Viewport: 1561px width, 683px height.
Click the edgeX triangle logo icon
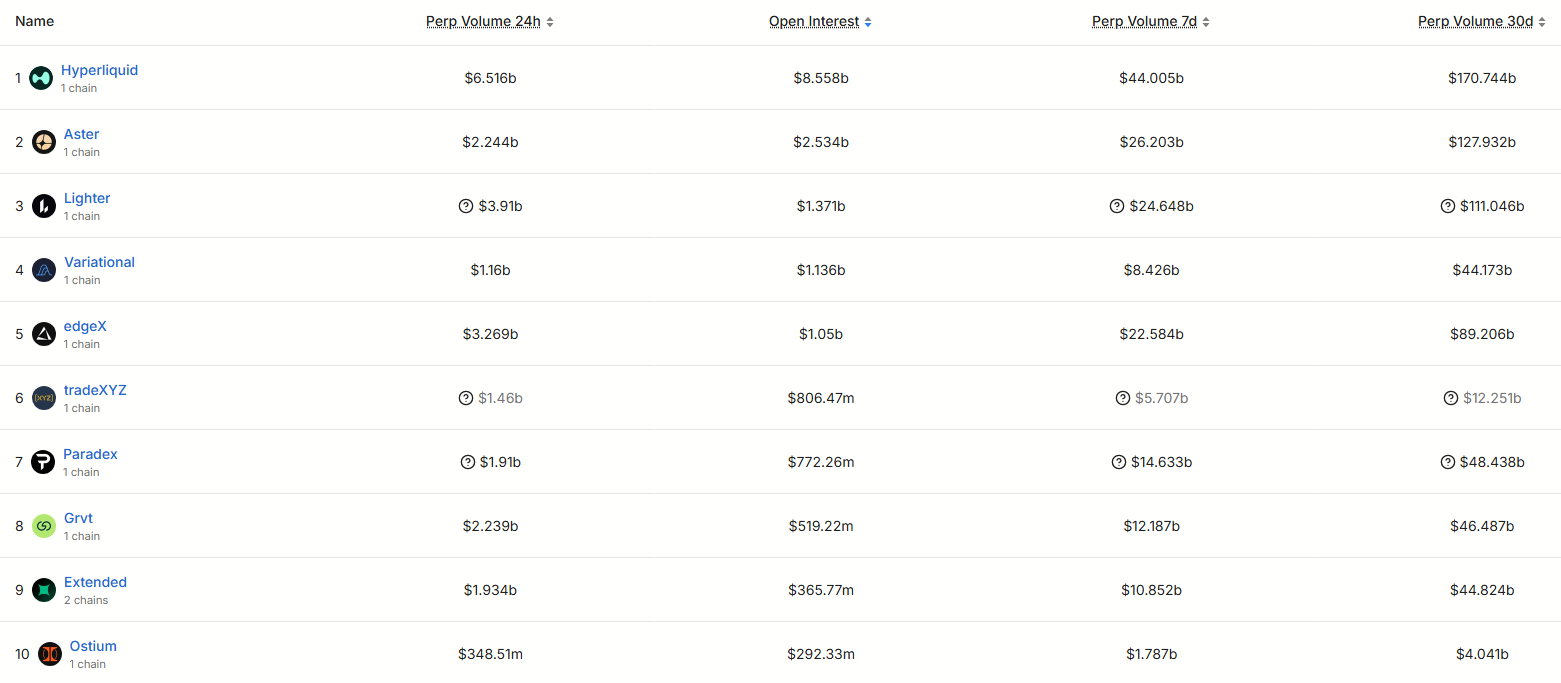[44, 334]
